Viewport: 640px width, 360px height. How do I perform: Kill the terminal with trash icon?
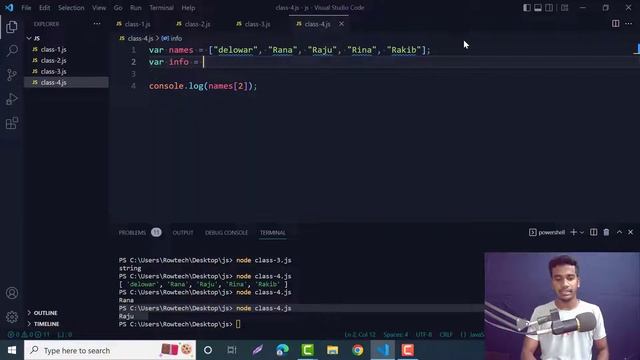click(x=606, y=232)
